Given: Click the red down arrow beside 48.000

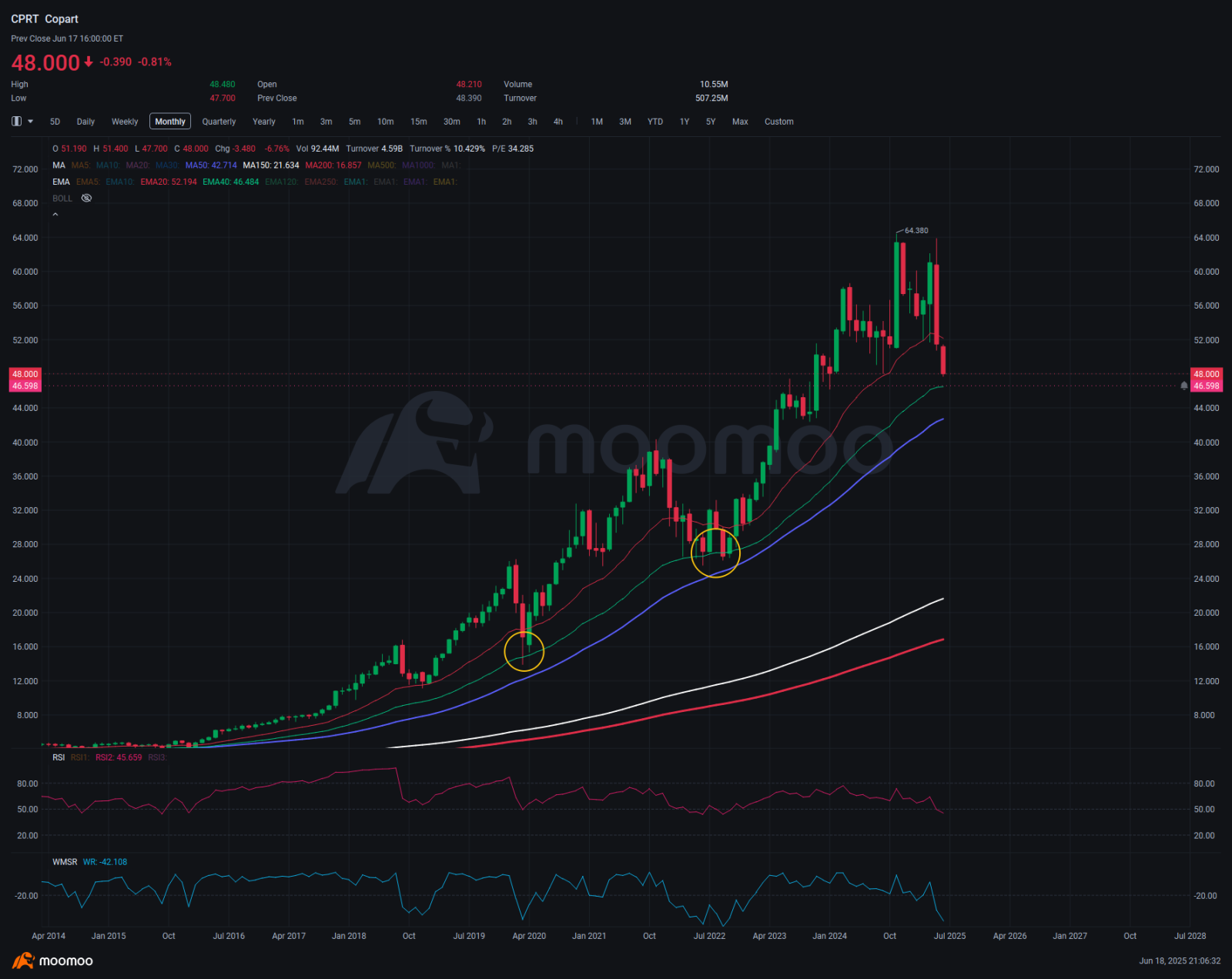Looking at the screenshot, I should 89,62.
